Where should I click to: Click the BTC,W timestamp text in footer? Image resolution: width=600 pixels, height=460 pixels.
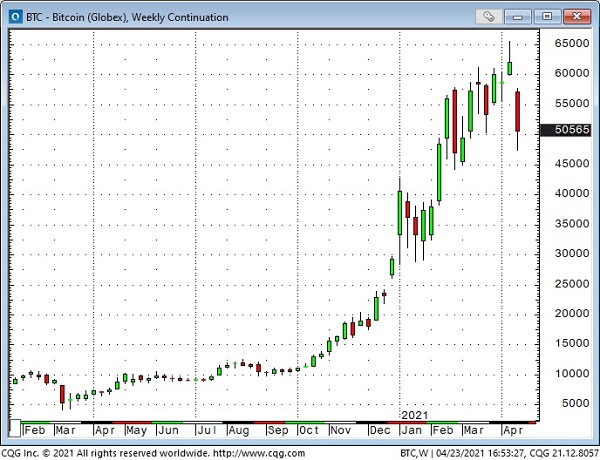pos(499,453)
